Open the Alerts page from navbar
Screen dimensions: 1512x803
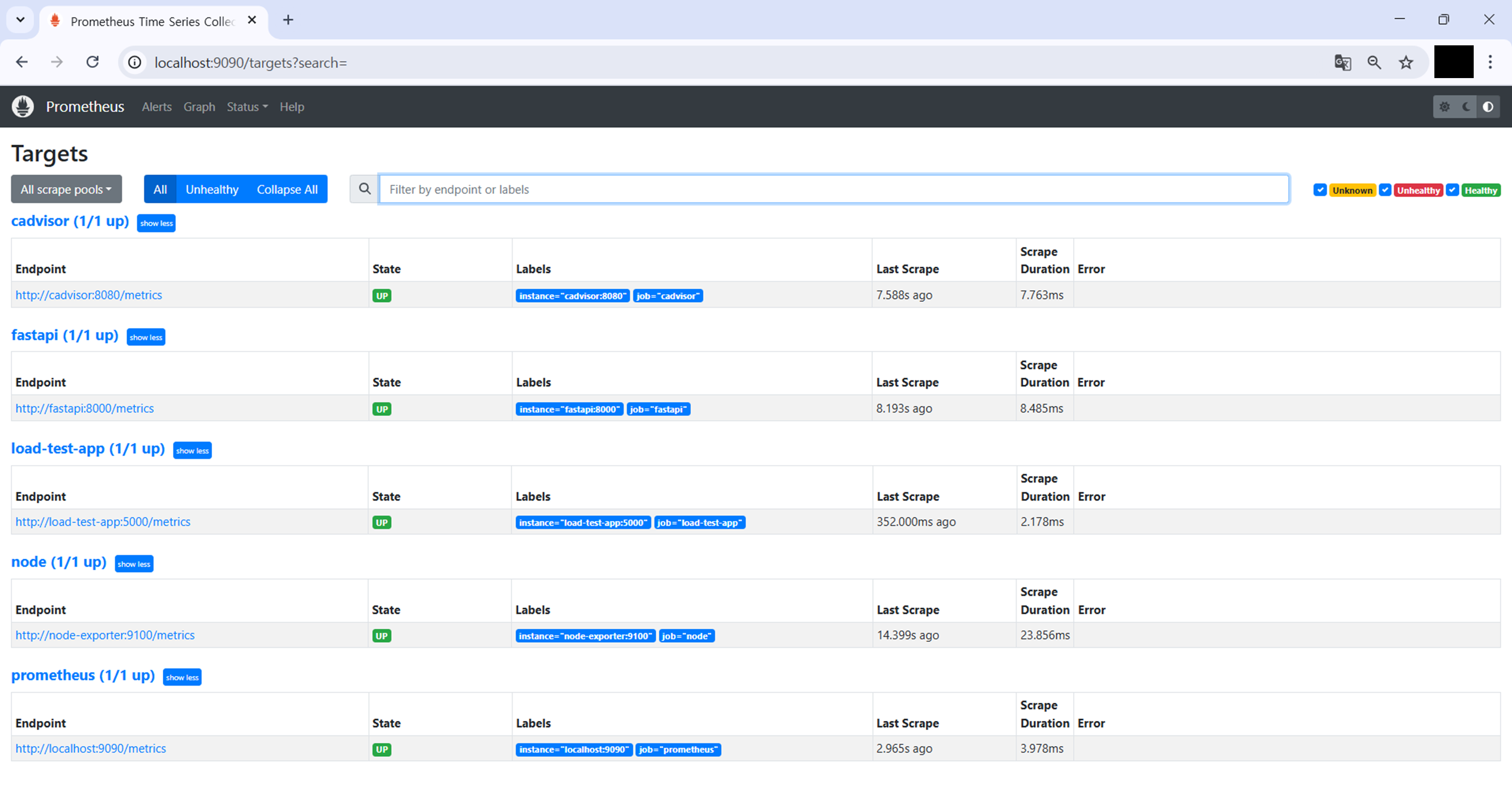pyautogui.click(x=157, y=107)
